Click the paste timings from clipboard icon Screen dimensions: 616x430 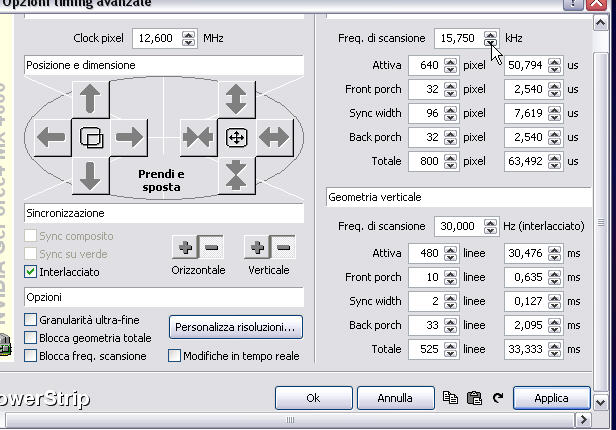tap(474, 398)
